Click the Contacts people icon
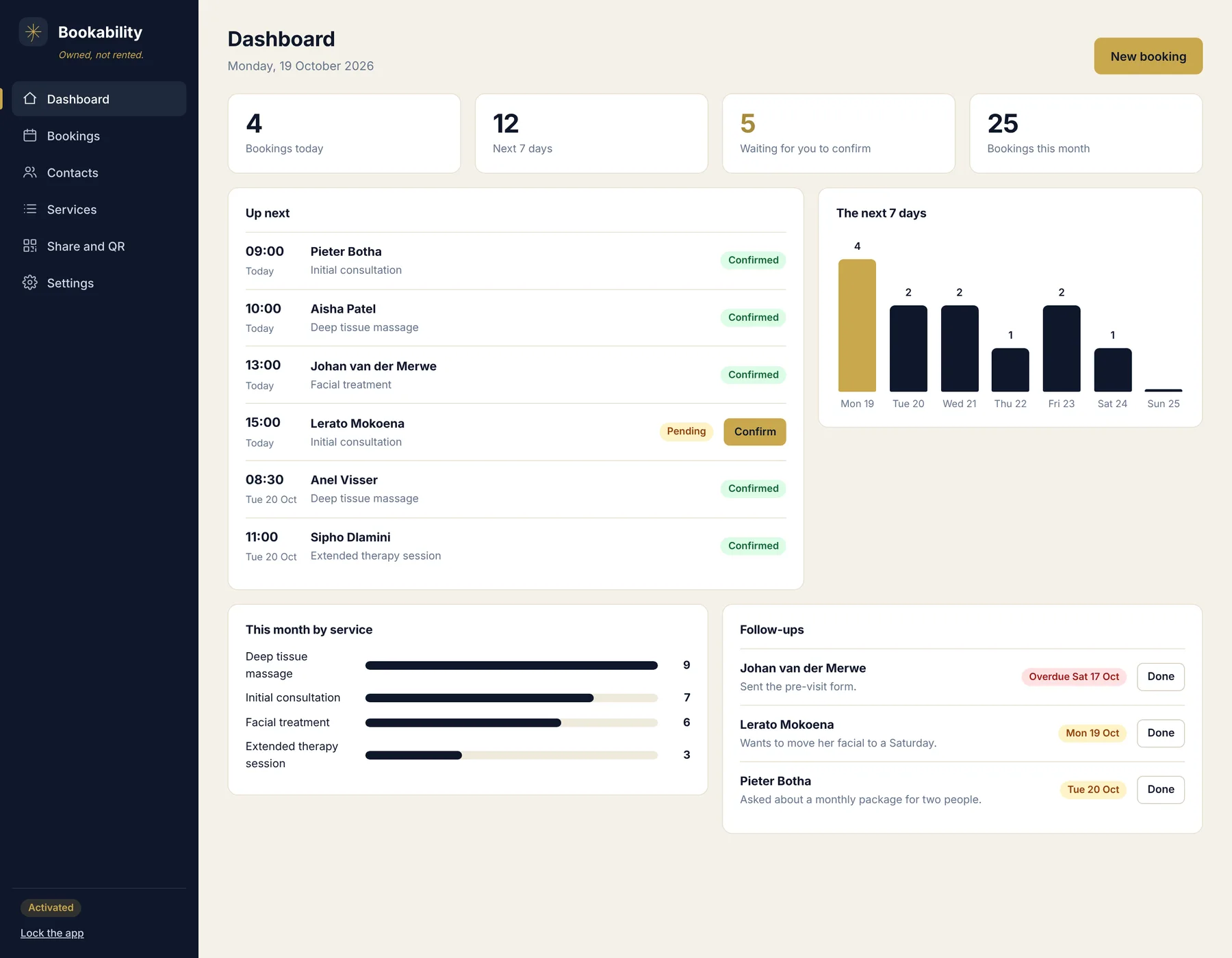The image size is (1232, 958). pos(30,172)
